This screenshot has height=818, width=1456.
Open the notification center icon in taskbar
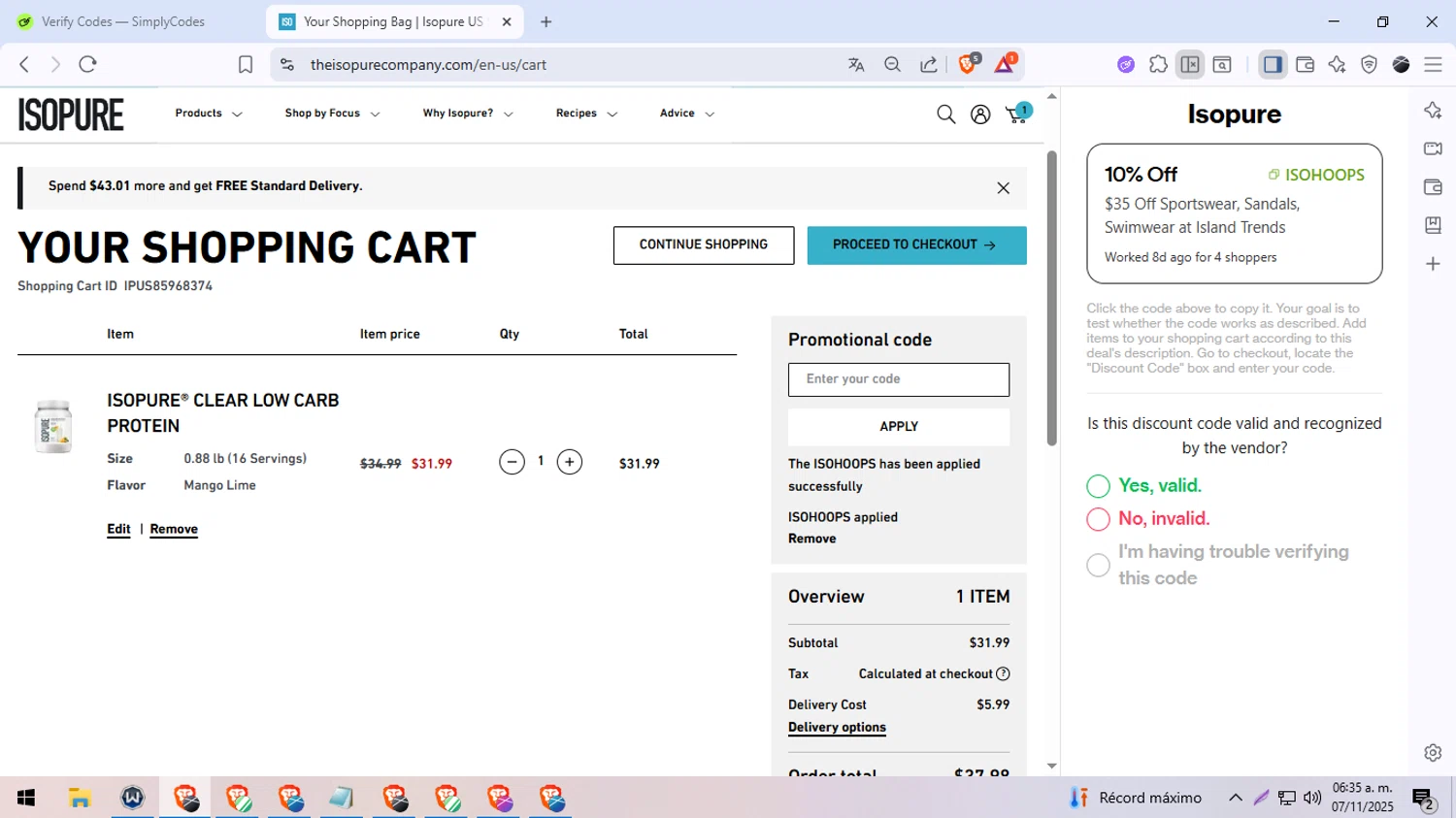pos(1423,799)
